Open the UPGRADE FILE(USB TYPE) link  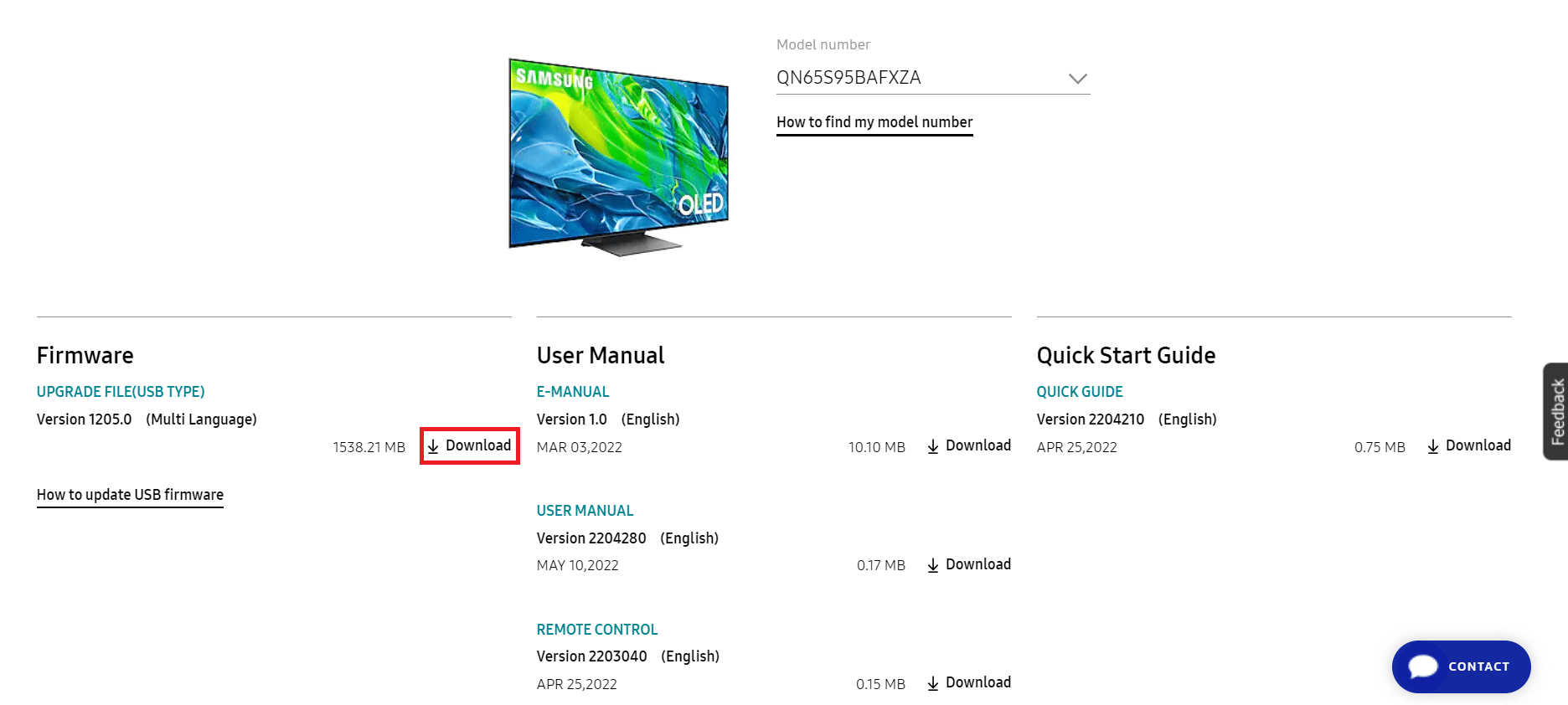pos(120,391)
